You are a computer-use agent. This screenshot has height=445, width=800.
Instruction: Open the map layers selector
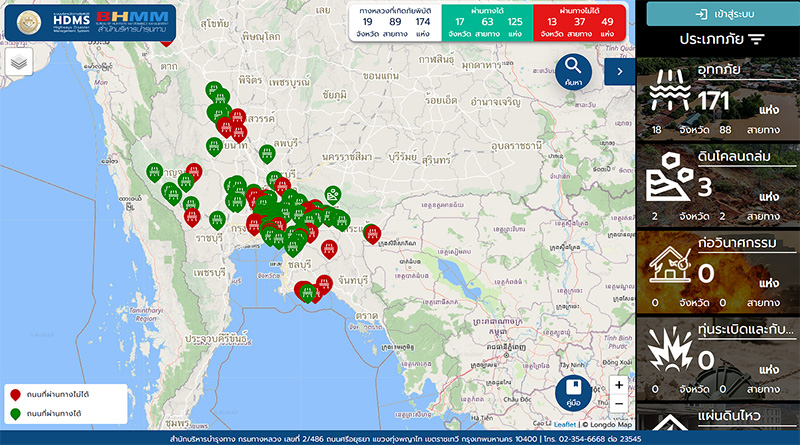point(19,62)
